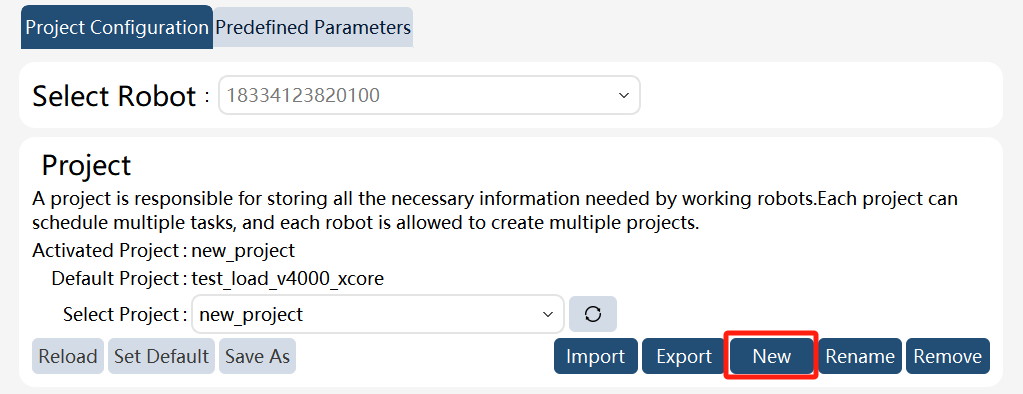
Task: Rename the selected project
Action: 860,356
